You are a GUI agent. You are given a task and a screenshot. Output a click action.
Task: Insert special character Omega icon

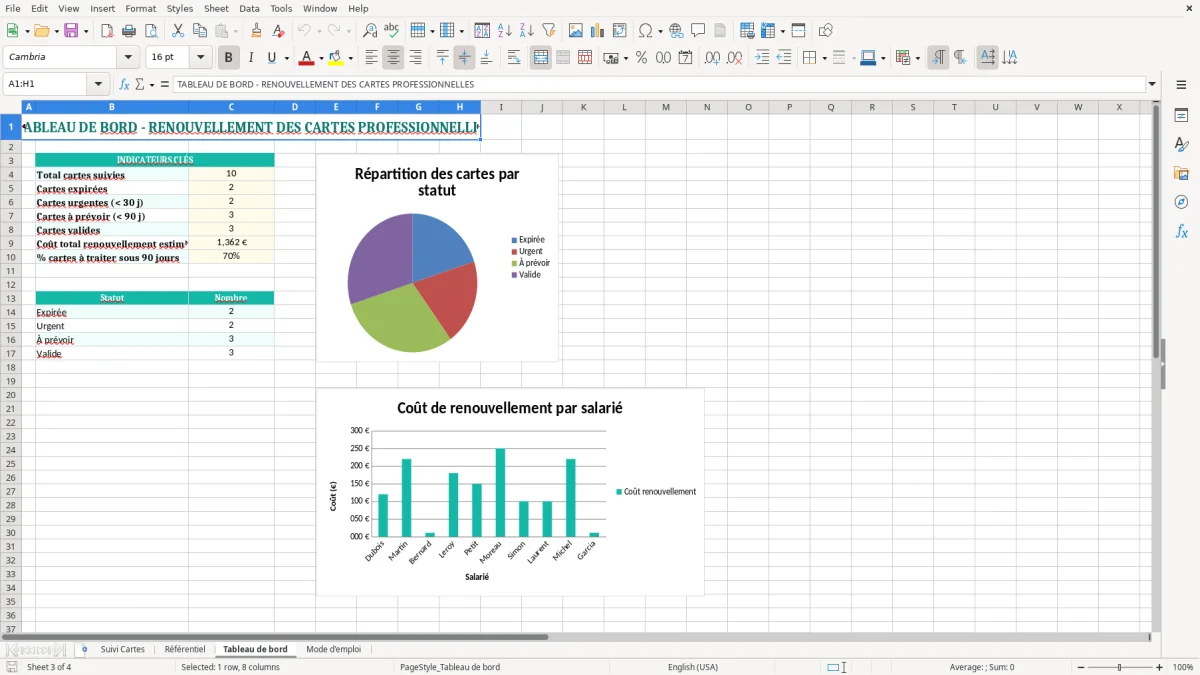pyautogui.click(x=645, y=31)
